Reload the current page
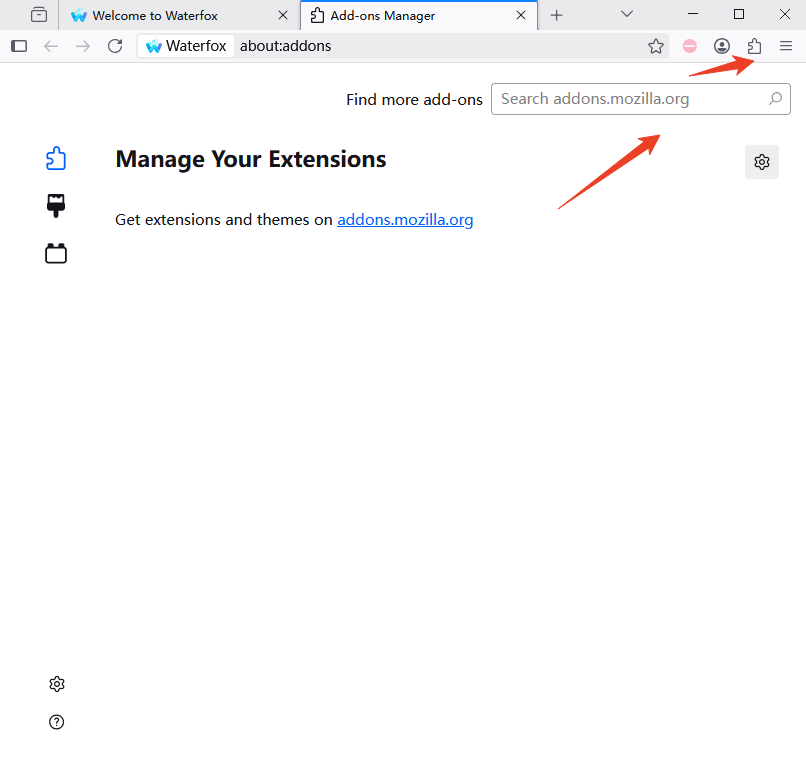Image resolution: width=806 pixels, height=776 pixels. [115, 46]
